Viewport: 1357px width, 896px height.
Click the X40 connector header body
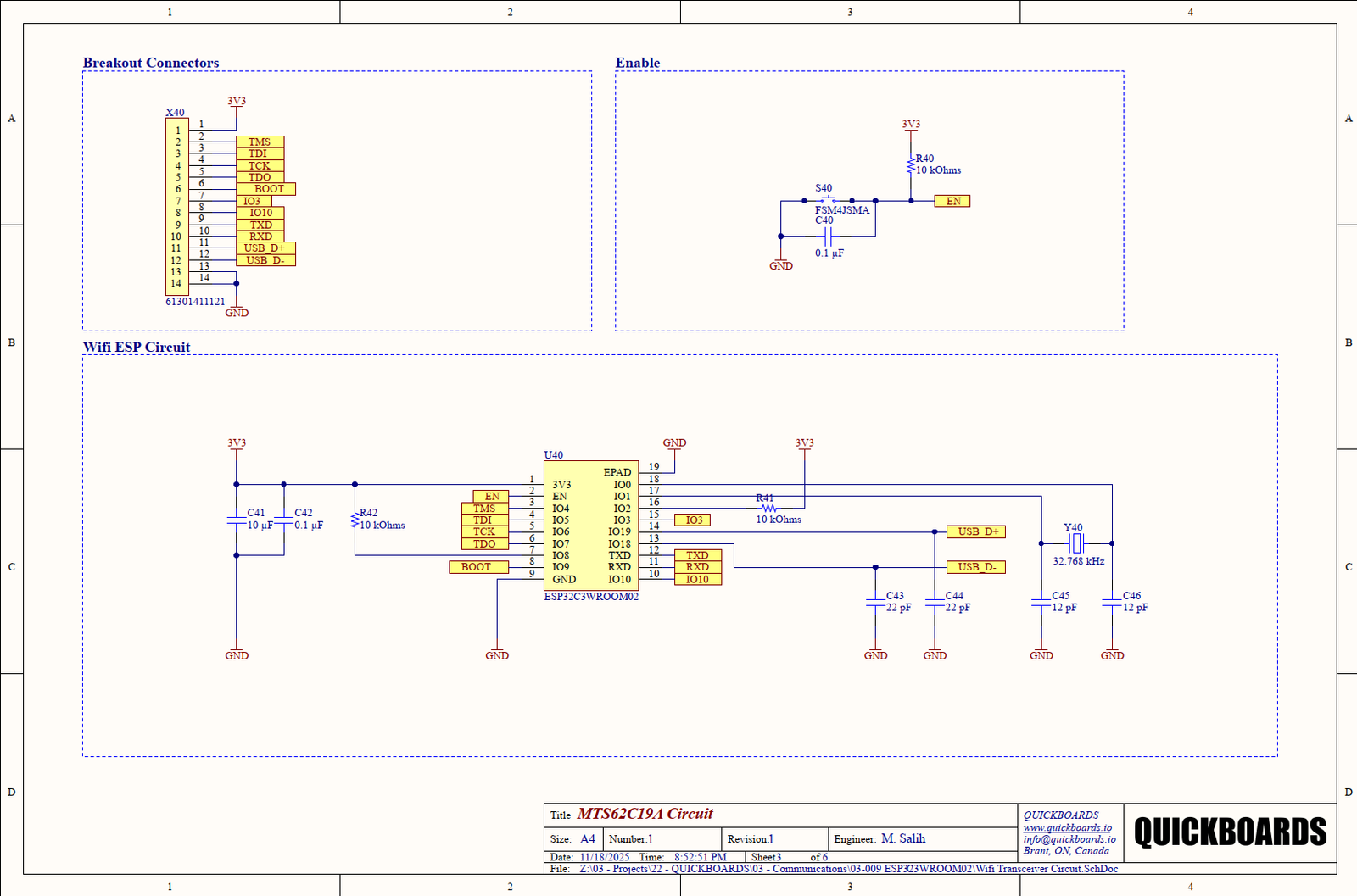click(x=176, y=207)
